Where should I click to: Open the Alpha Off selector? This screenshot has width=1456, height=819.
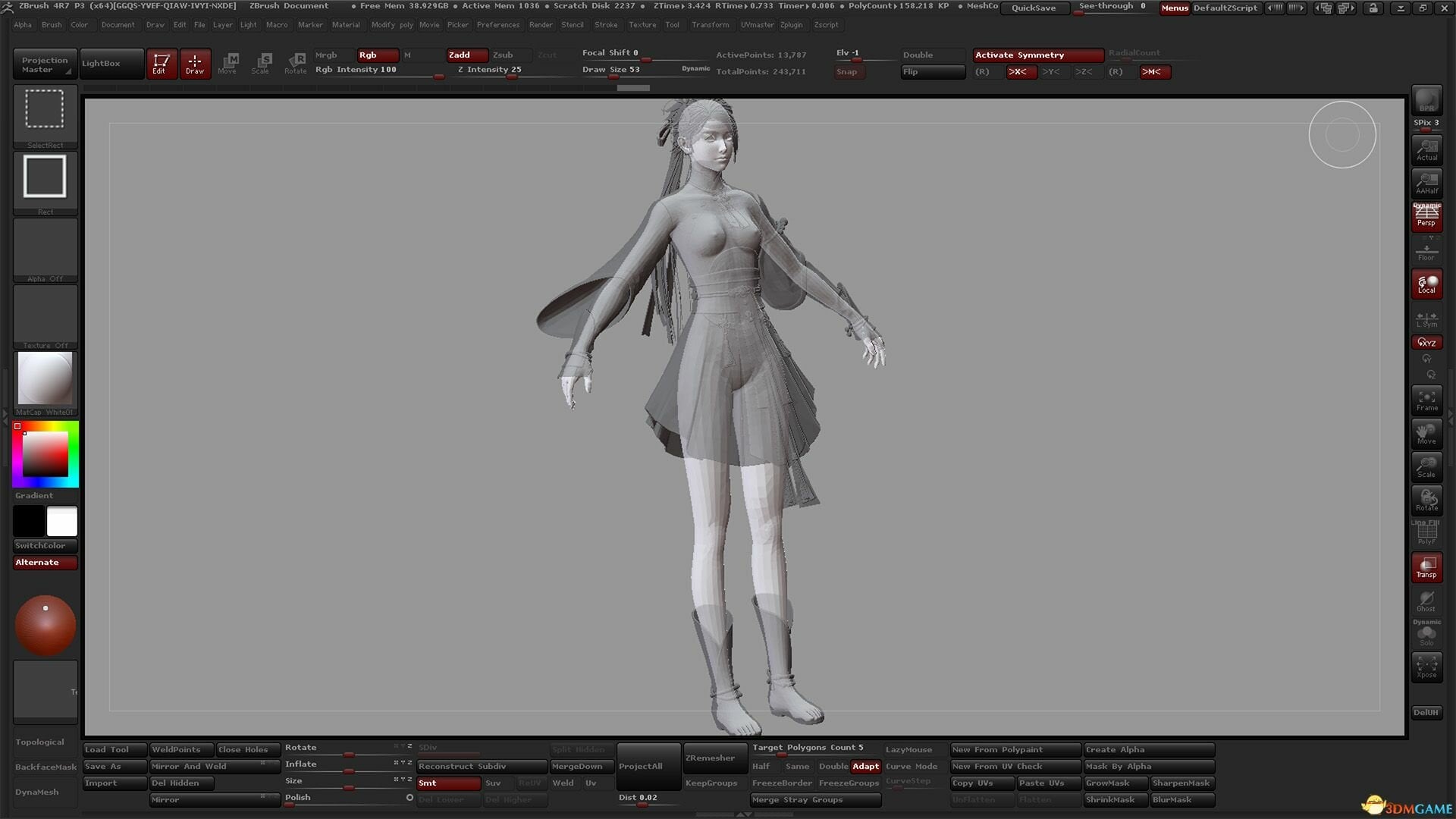(x=45, y=249)
